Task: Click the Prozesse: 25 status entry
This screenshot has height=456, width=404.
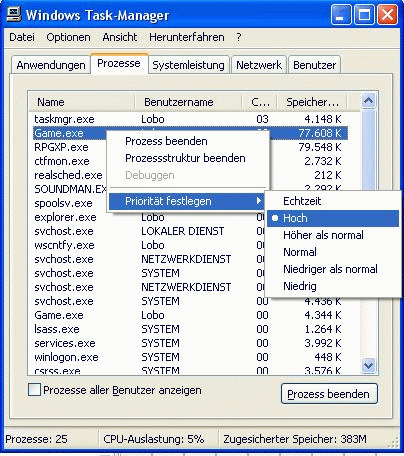Action: click(36, 439)
